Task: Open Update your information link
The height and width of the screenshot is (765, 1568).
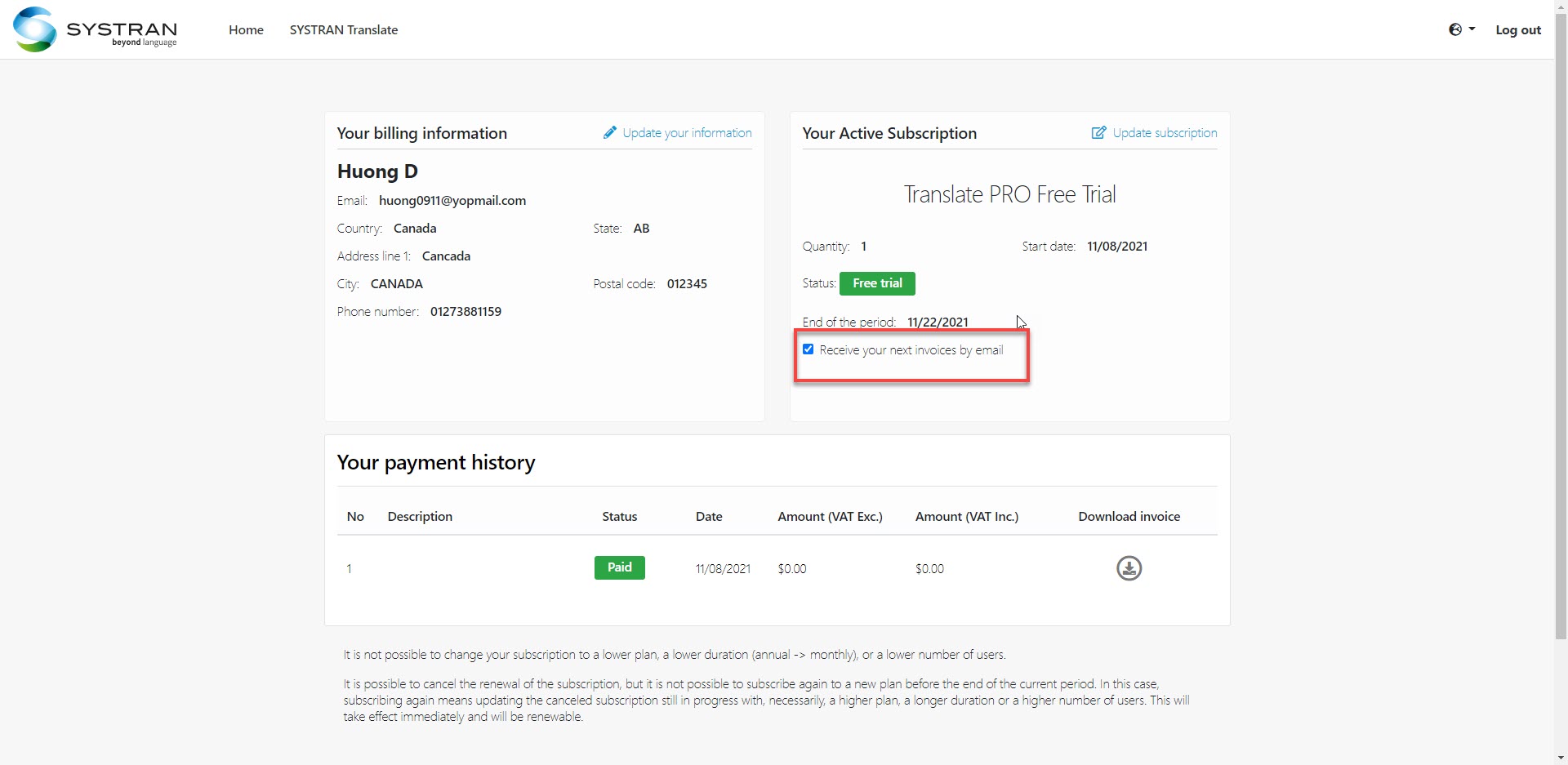Action: pyautogui.click(x=687, y=132)
